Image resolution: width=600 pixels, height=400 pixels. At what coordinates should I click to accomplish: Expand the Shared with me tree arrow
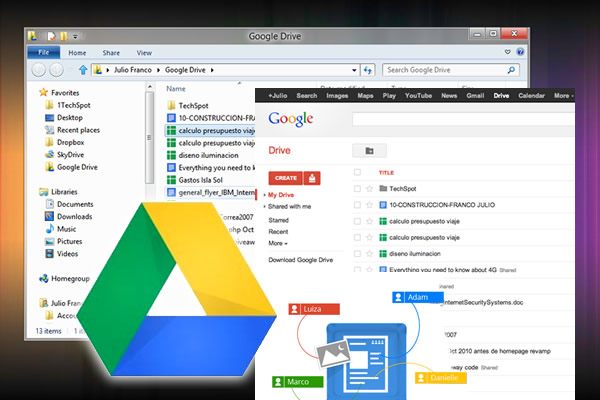pyautogui.click(x=264, y=206)
